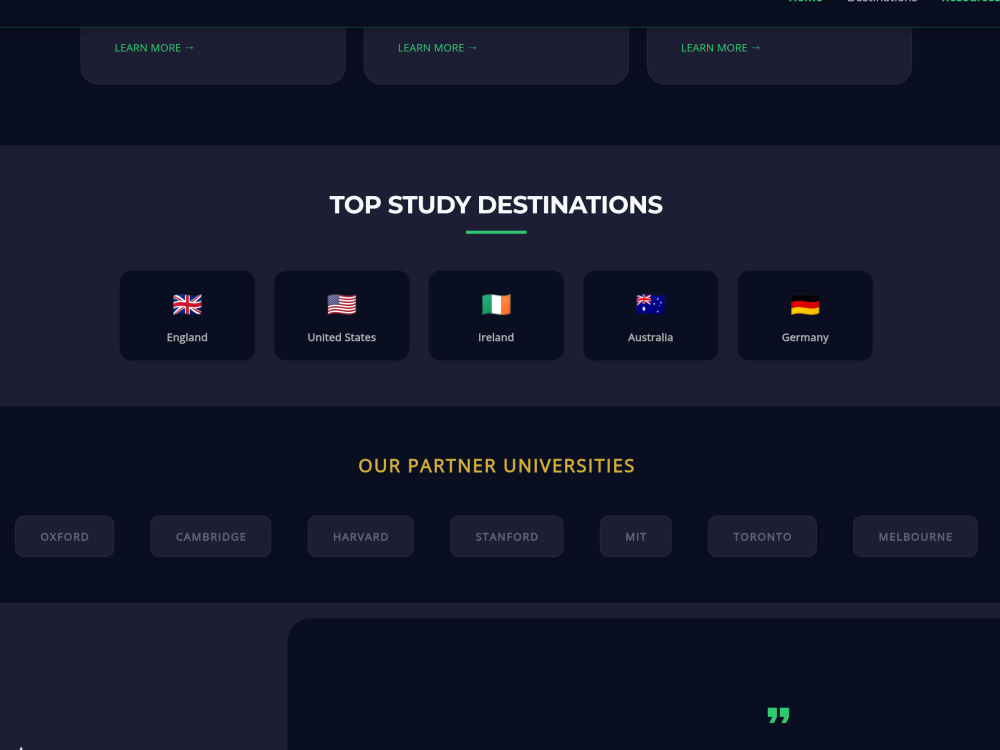This screenshot has width=1000, height=750.
Task: Follow the third LEARN MORE link
Action: click(x=720, y=48)
